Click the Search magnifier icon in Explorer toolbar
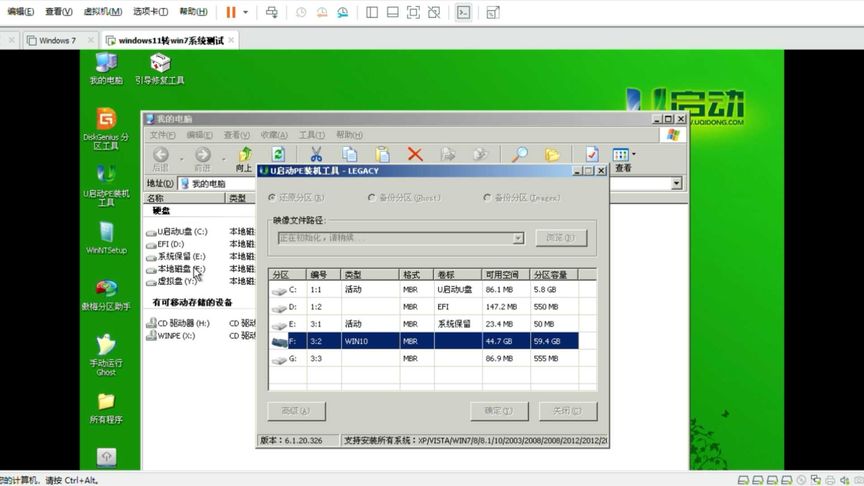This screenshot has width=864, height=486. 519,155
